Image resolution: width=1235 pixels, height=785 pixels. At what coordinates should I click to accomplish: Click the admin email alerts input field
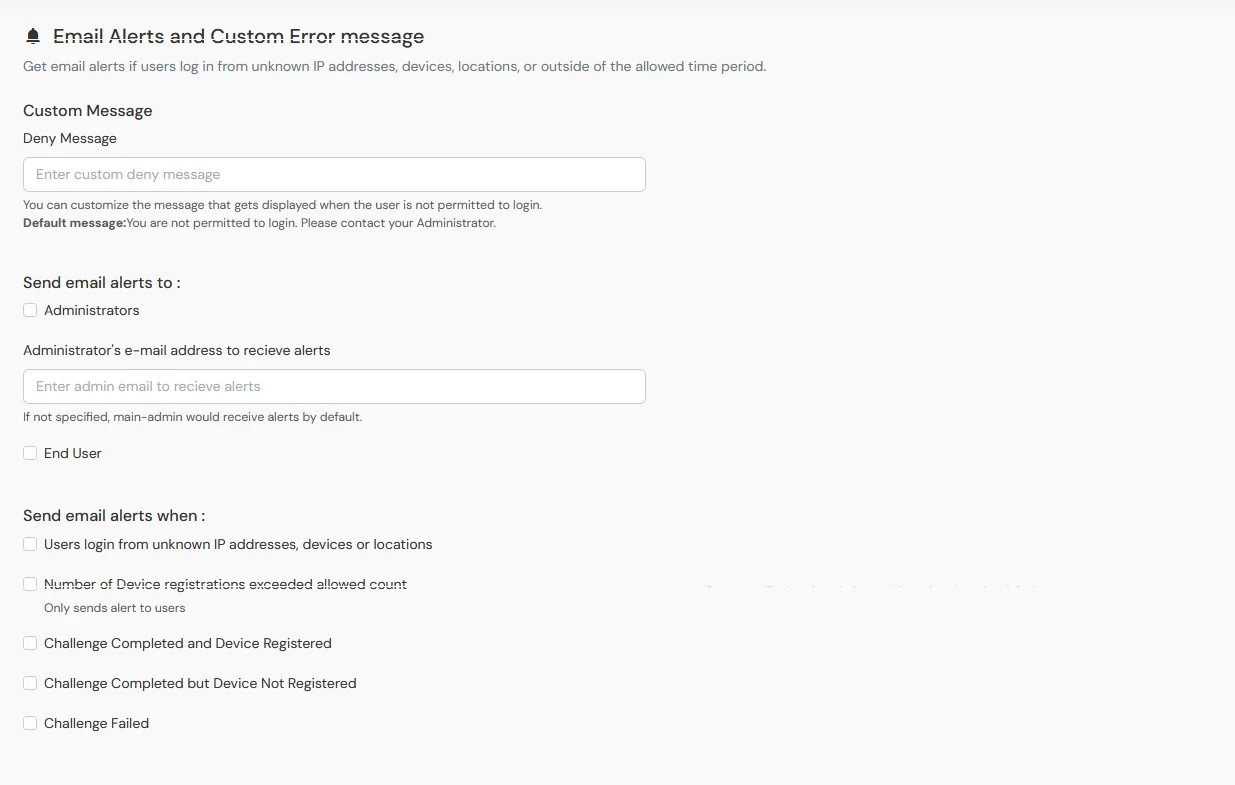(x=334, y=386)
